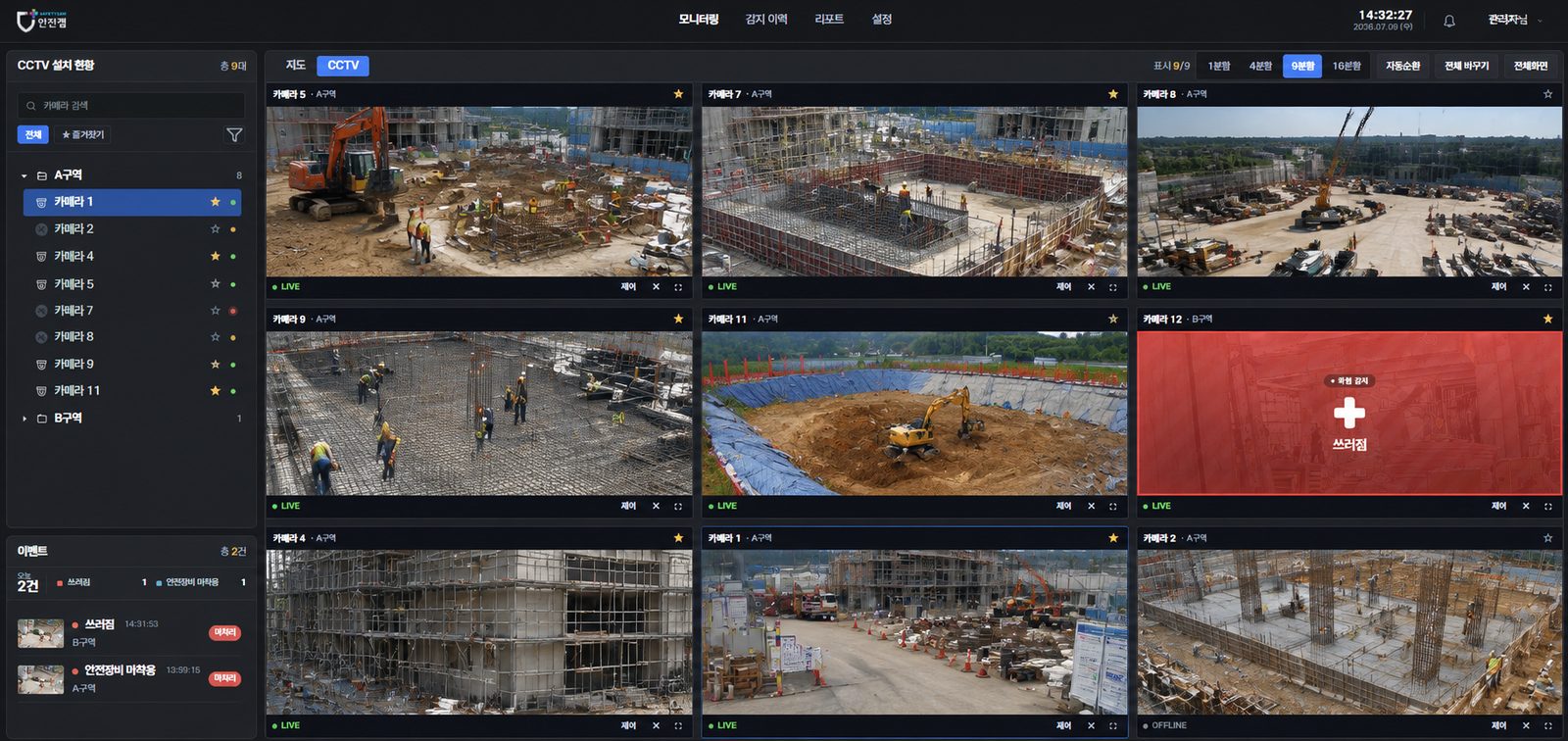Enter 전체화면 mode
1568x741 pixels.
1531,66
